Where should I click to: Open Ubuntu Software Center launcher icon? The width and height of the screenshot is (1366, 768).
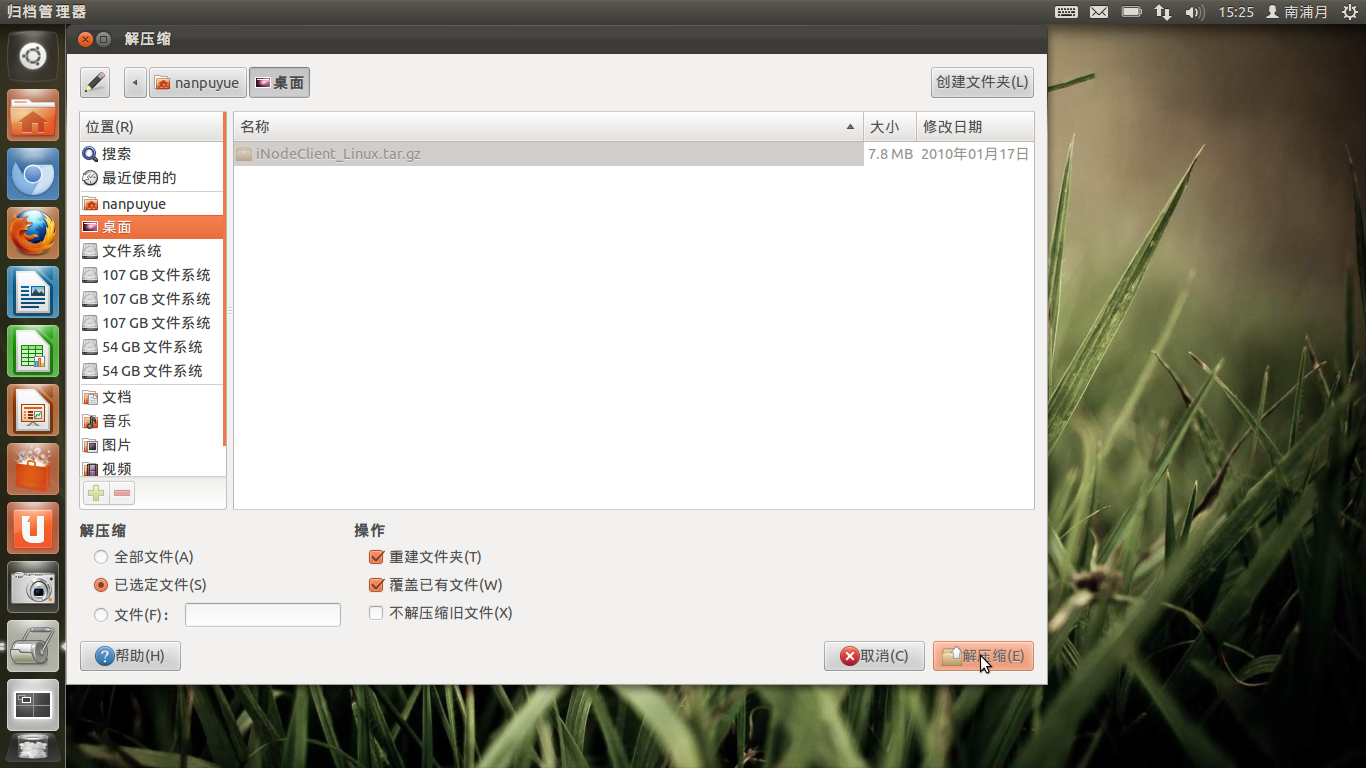click(x=33, y=469)
